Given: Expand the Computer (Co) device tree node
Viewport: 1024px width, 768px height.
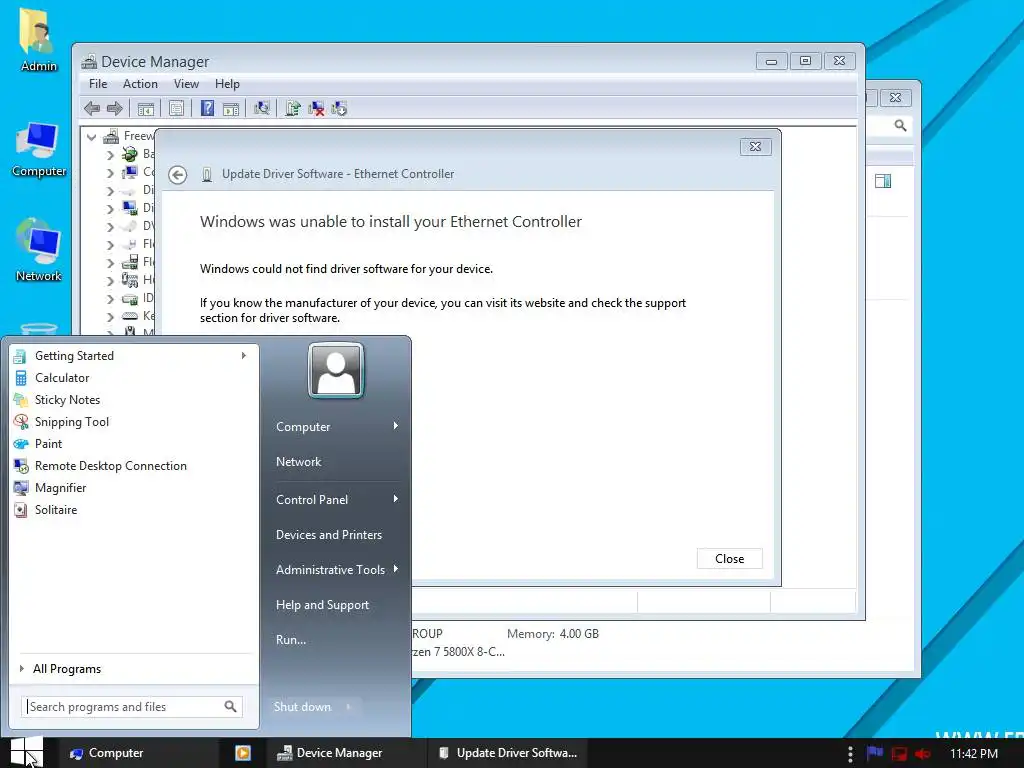Looking at the screenshot, I should coord(110,173).
